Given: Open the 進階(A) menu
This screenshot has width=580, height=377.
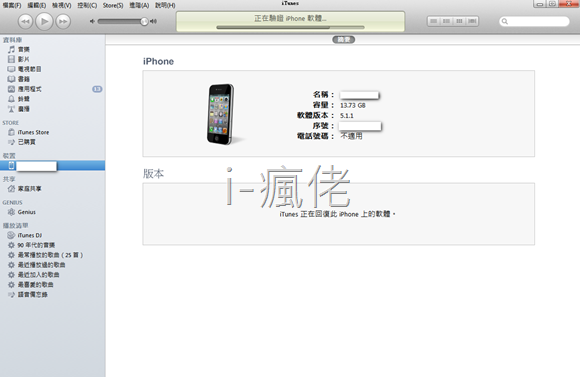Looking at the screenshot, I should click(139, 5).
